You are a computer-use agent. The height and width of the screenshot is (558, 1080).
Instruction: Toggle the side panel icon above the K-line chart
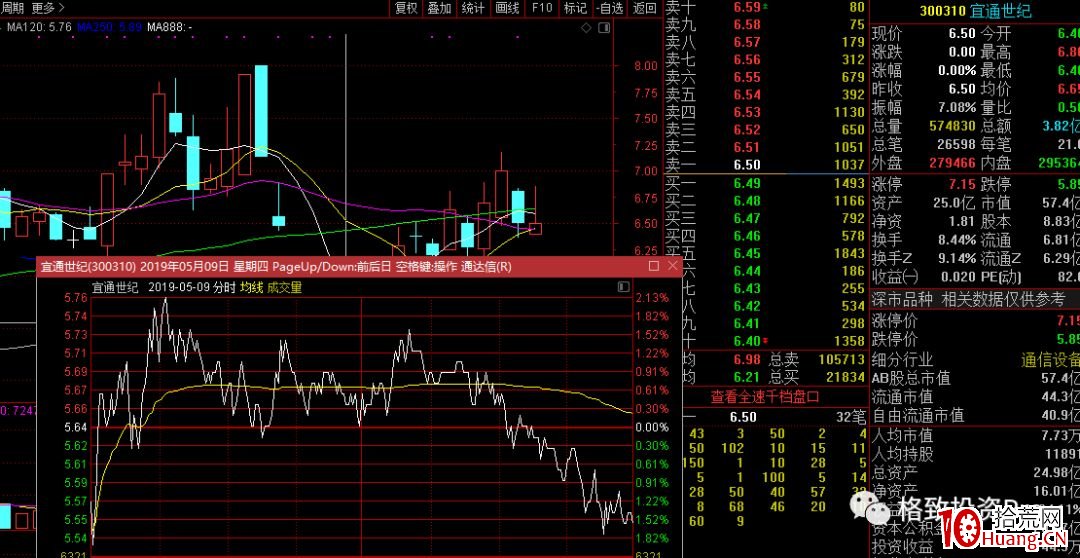tap(604, 28)
